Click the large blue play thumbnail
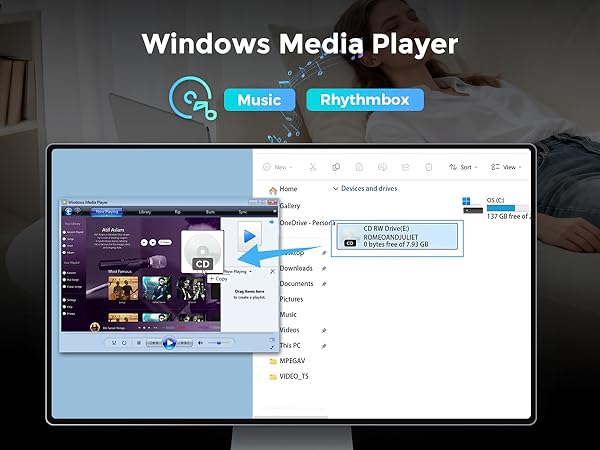Image resolution: width=600 pixels, height=450 pixels. pos(249,236)
